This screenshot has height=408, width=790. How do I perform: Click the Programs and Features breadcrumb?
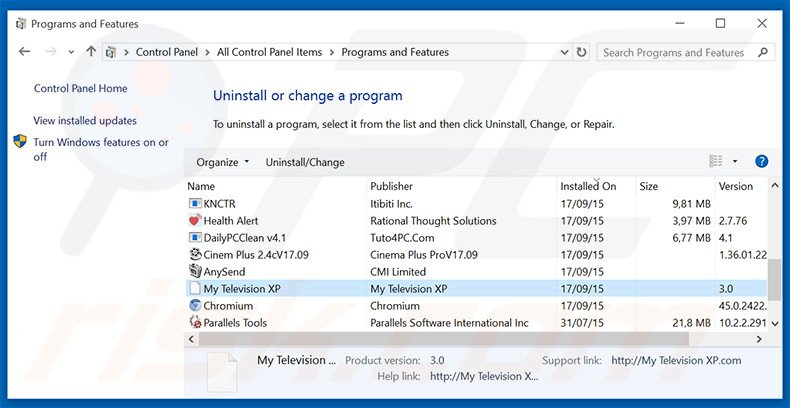point(395,52)
